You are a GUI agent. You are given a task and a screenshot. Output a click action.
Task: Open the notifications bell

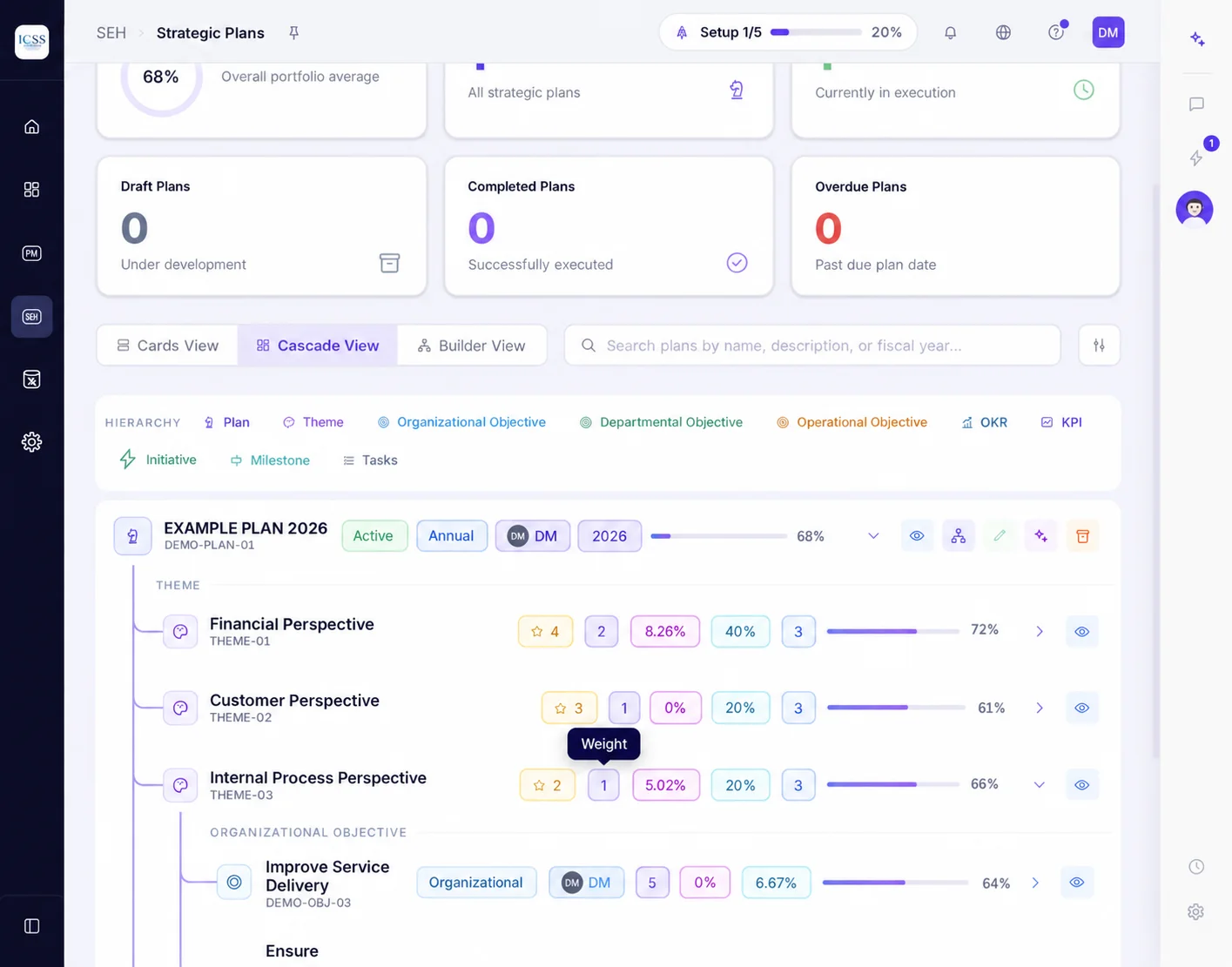coord(950,32)
